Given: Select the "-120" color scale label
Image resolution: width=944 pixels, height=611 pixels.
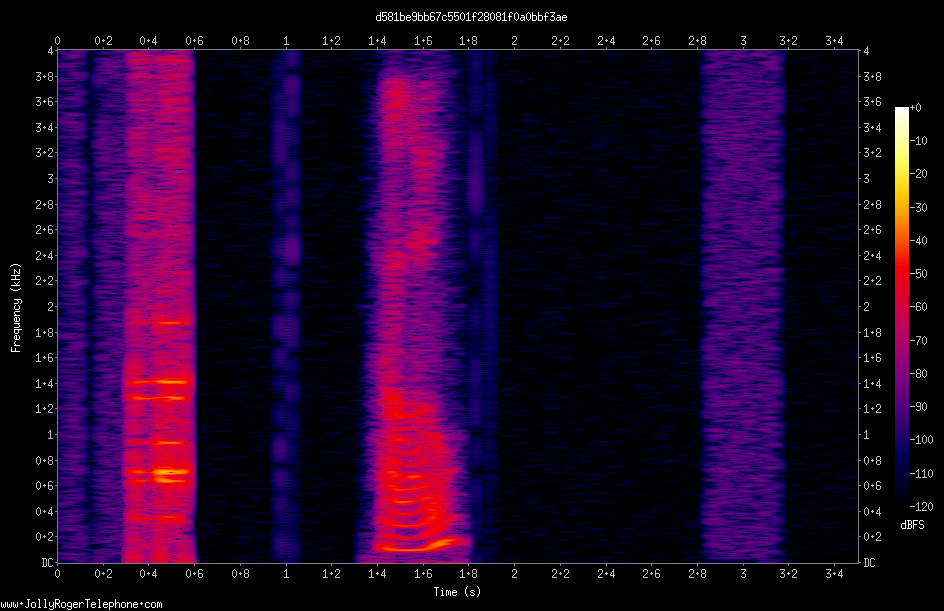Looking at the screenshot, I should pos(922,507).
